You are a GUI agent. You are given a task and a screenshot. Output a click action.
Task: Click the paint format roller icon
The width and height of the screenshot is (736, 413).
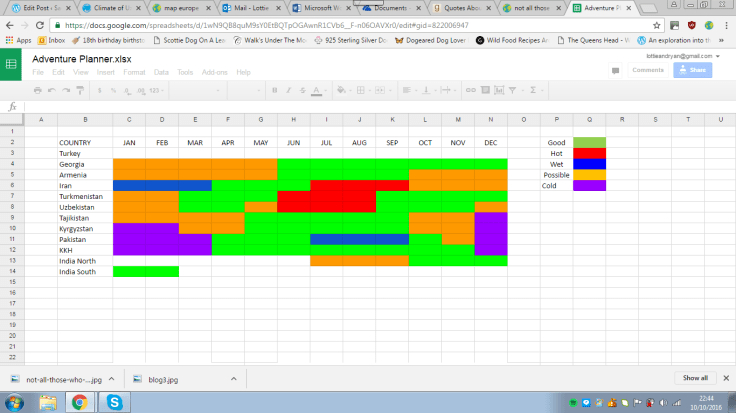[x=80, y=90]
